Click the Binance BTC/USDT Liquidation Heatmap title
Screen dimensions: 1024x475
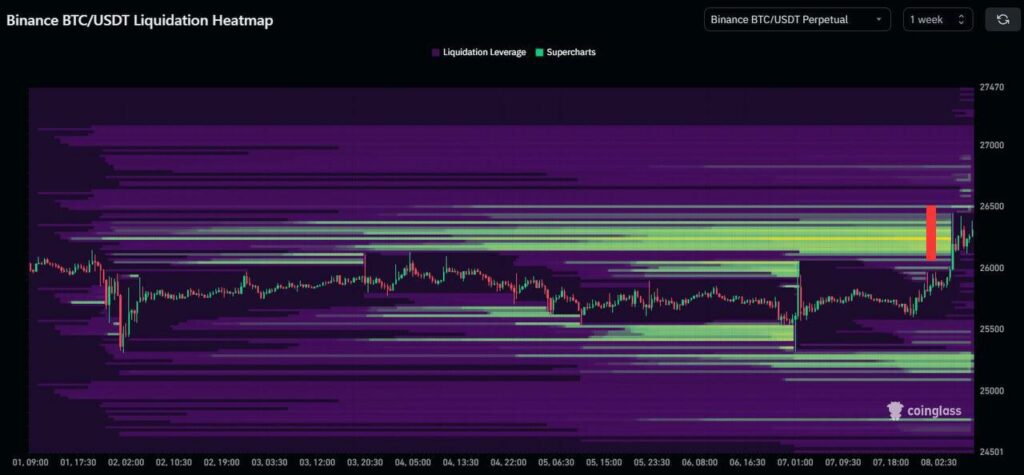pyautogui.click(x=140, y=20)
